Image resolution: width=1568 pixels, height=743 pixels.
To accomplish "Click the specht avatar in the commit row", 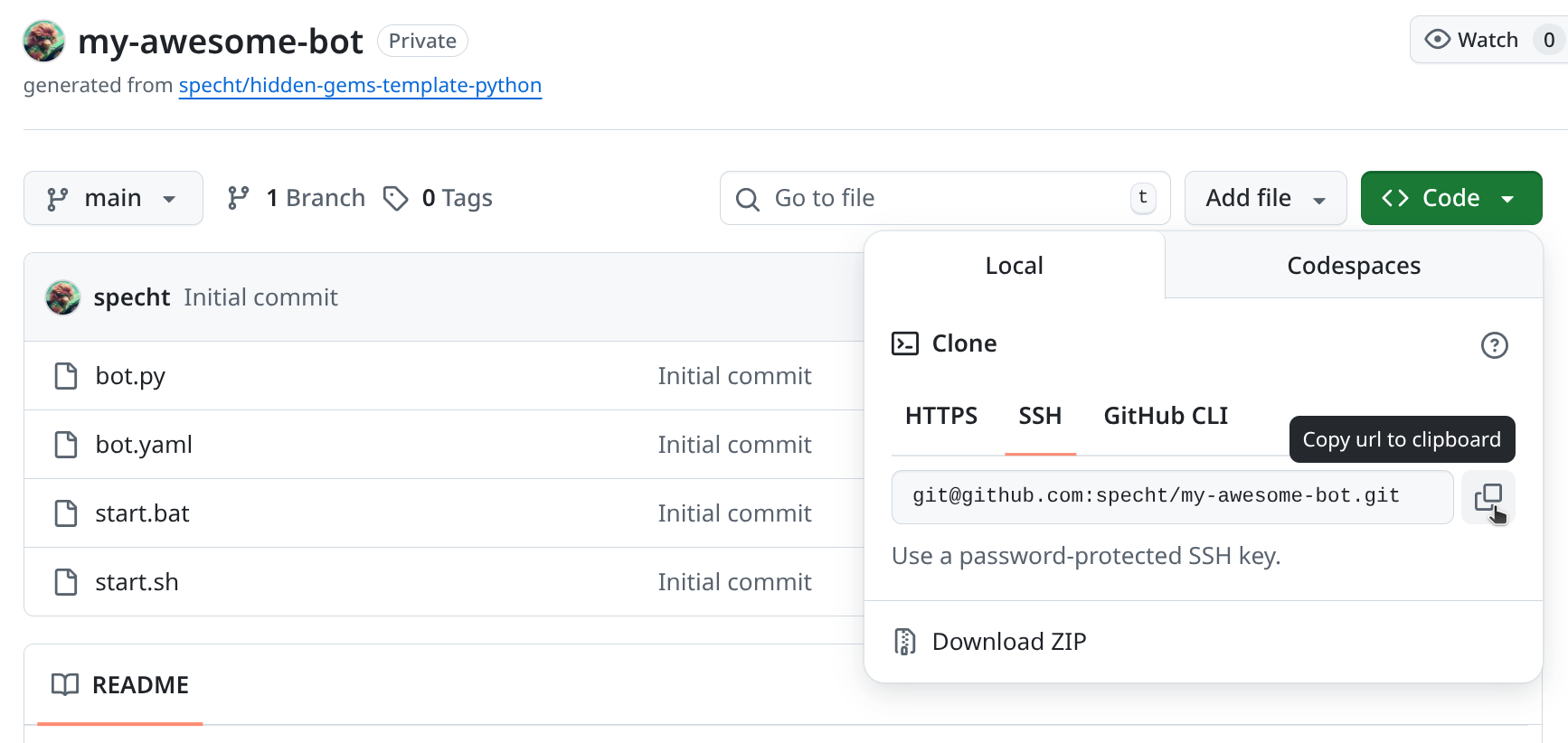I will point(62,297).
